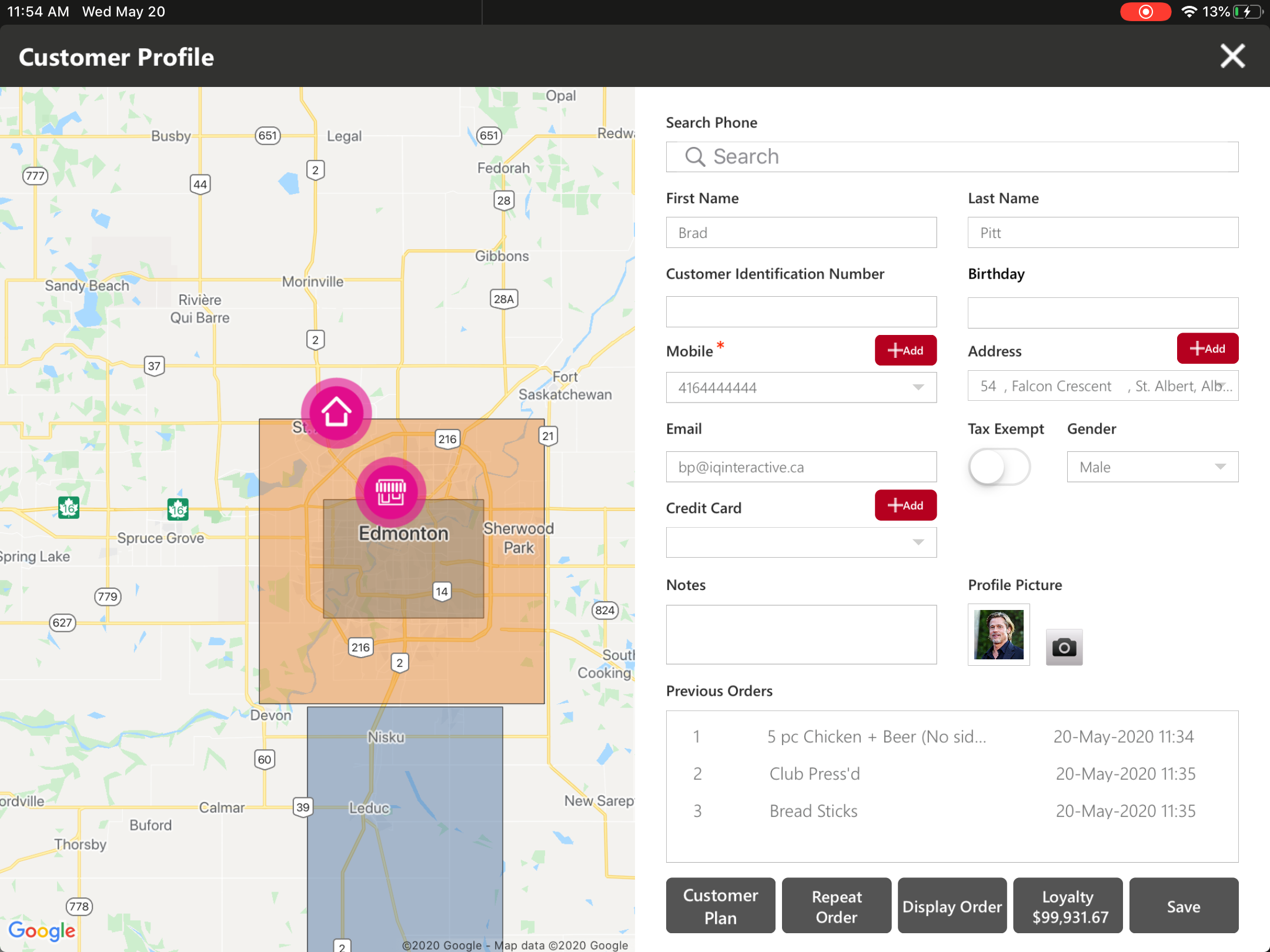Tap the highway 627 shield on map
Viewport: 1270px width, 952px height.
pyautogui.click(x=62, y=623)
